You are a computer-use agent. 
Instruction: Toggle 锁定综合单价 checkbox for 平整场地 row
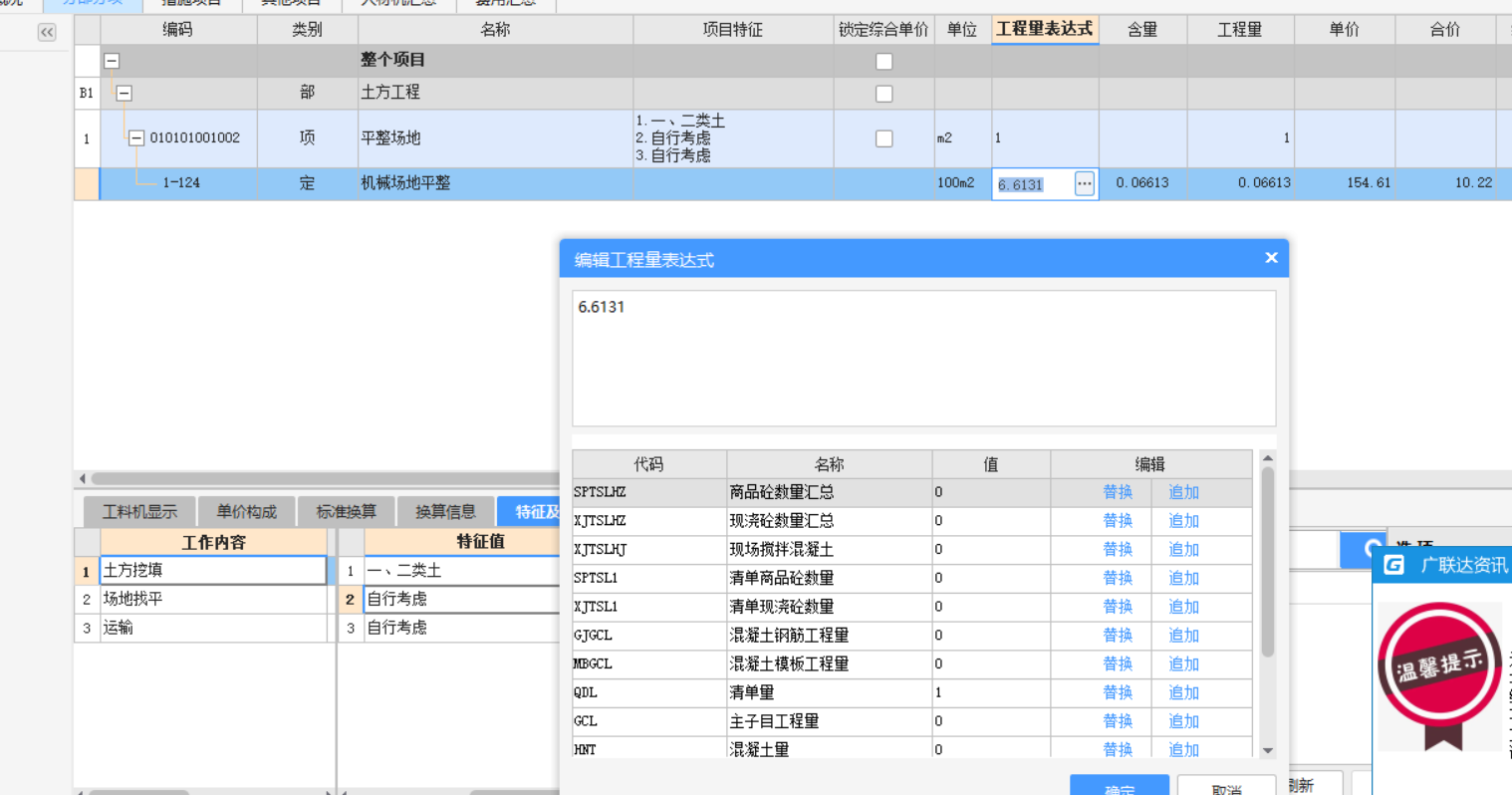click(883, 138)
